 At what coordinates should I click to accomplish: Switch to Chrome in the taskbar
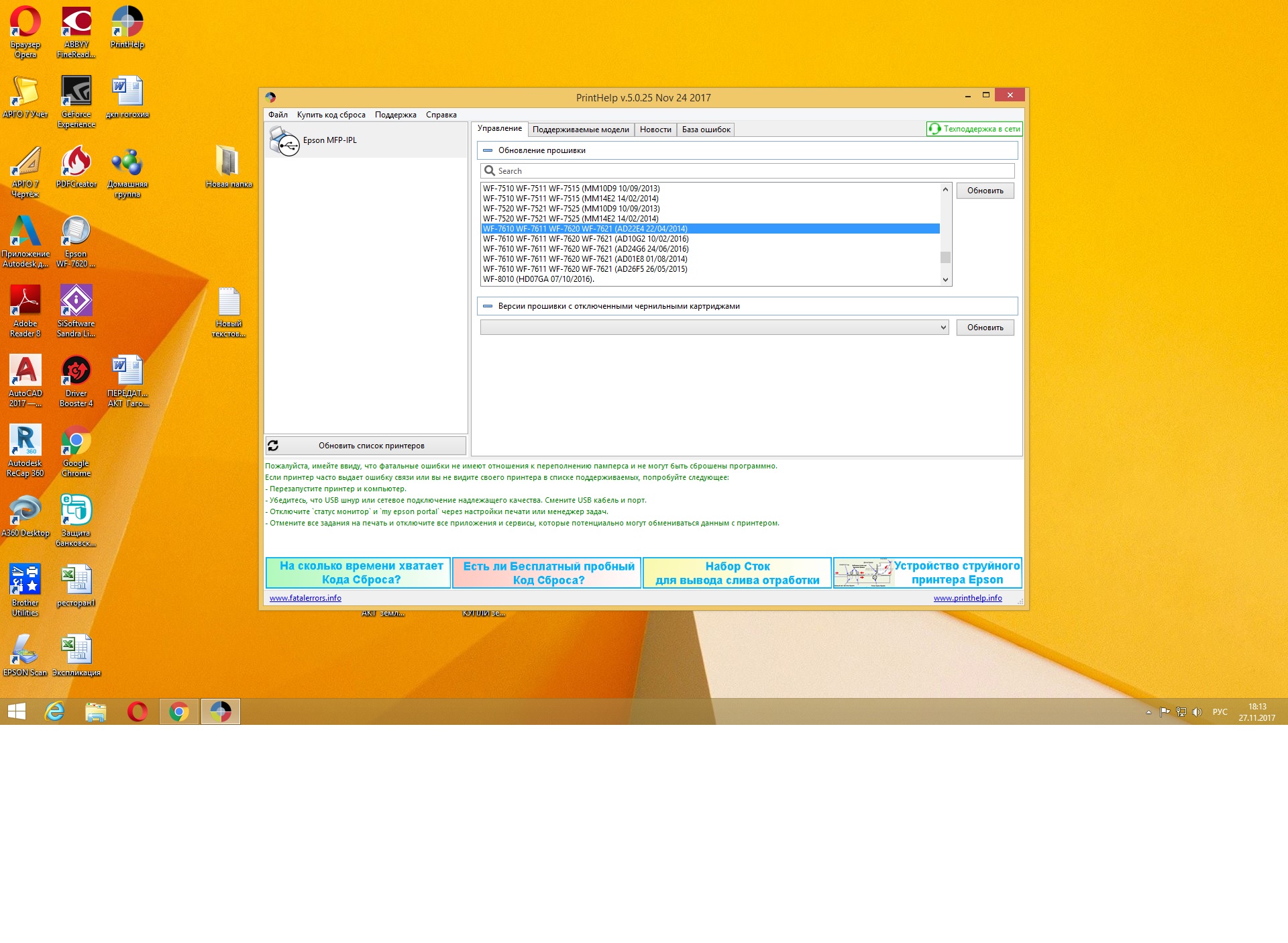[179, 711]
